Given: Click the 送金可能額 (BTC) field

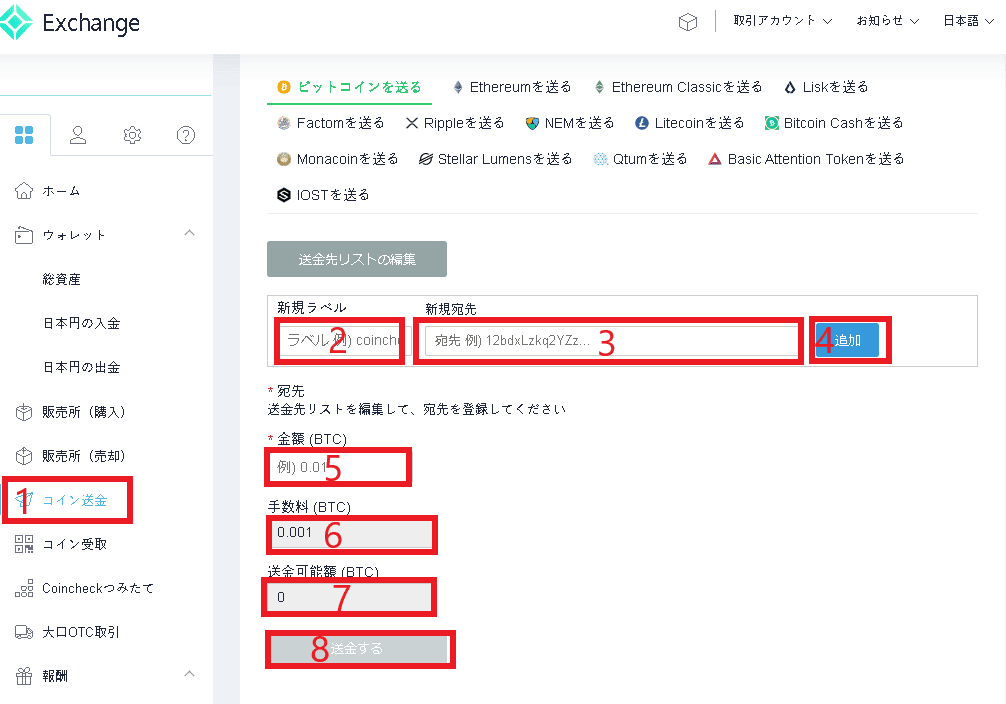Looking at the screenshot, I should 350,597.
